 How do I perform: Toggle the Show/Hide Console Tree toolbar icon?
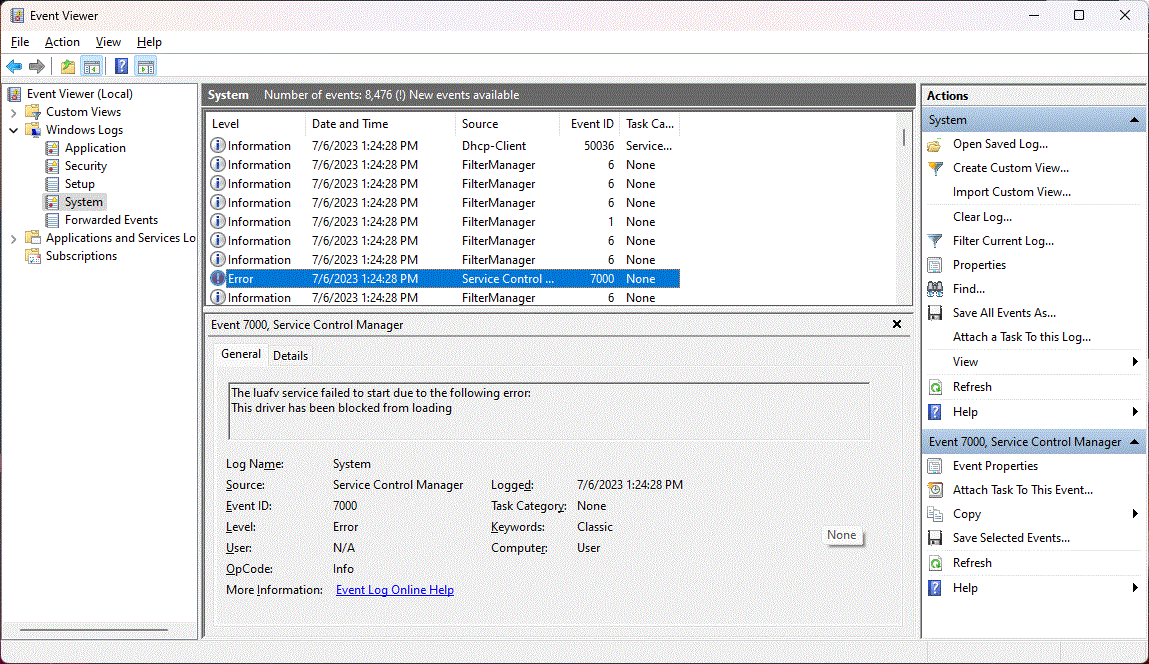pos(92,67)
